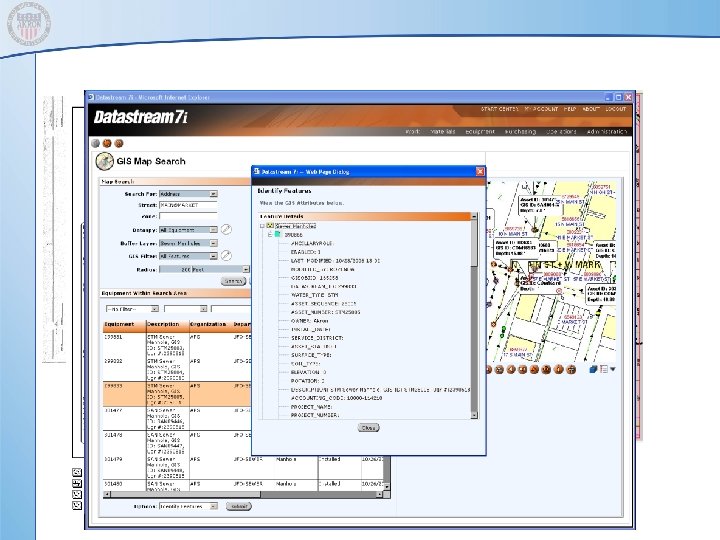Open the Administration menu
This screenshot has width=720, height=540.
(607, 131)
